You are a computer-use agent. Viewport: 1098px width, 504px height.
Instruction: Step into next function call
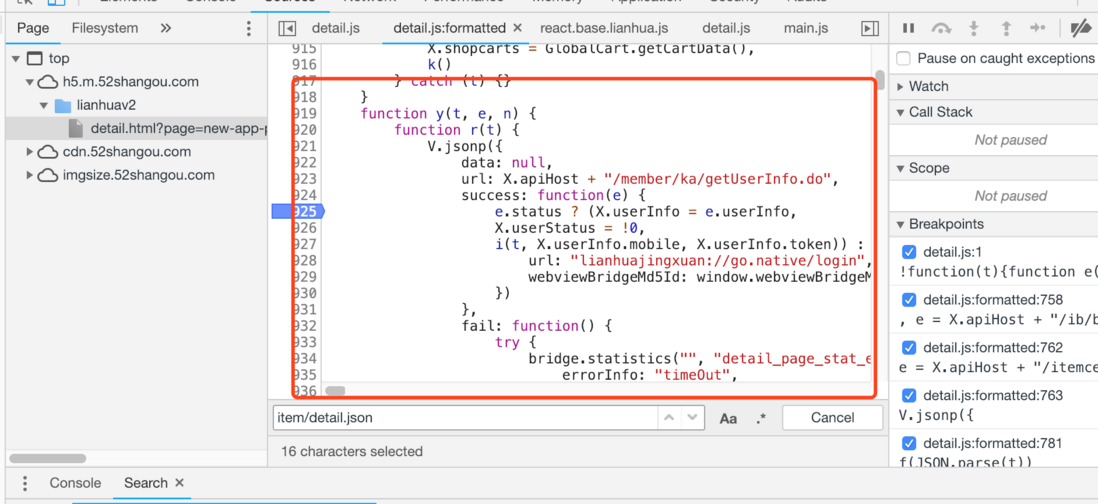pos(973,29)
